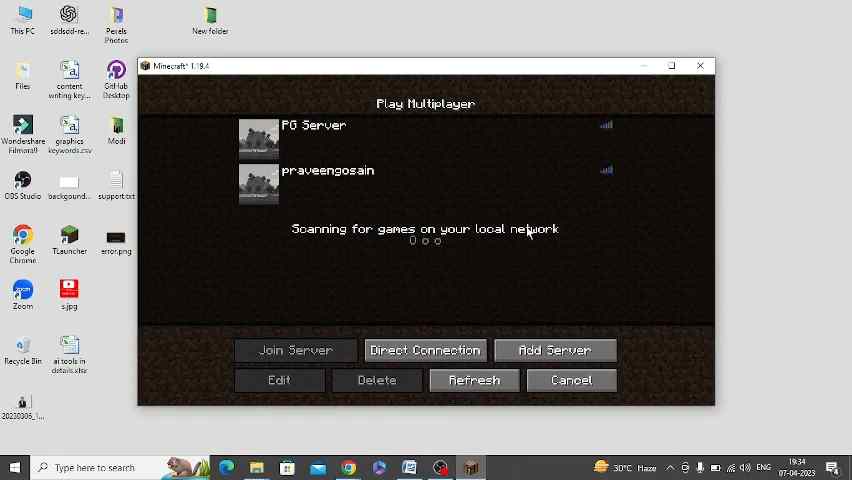Image resolution: width=852 pixels, height=480 pixels.
Task: Select the praveengosain server thumbnail
Action: pos(259,184)
